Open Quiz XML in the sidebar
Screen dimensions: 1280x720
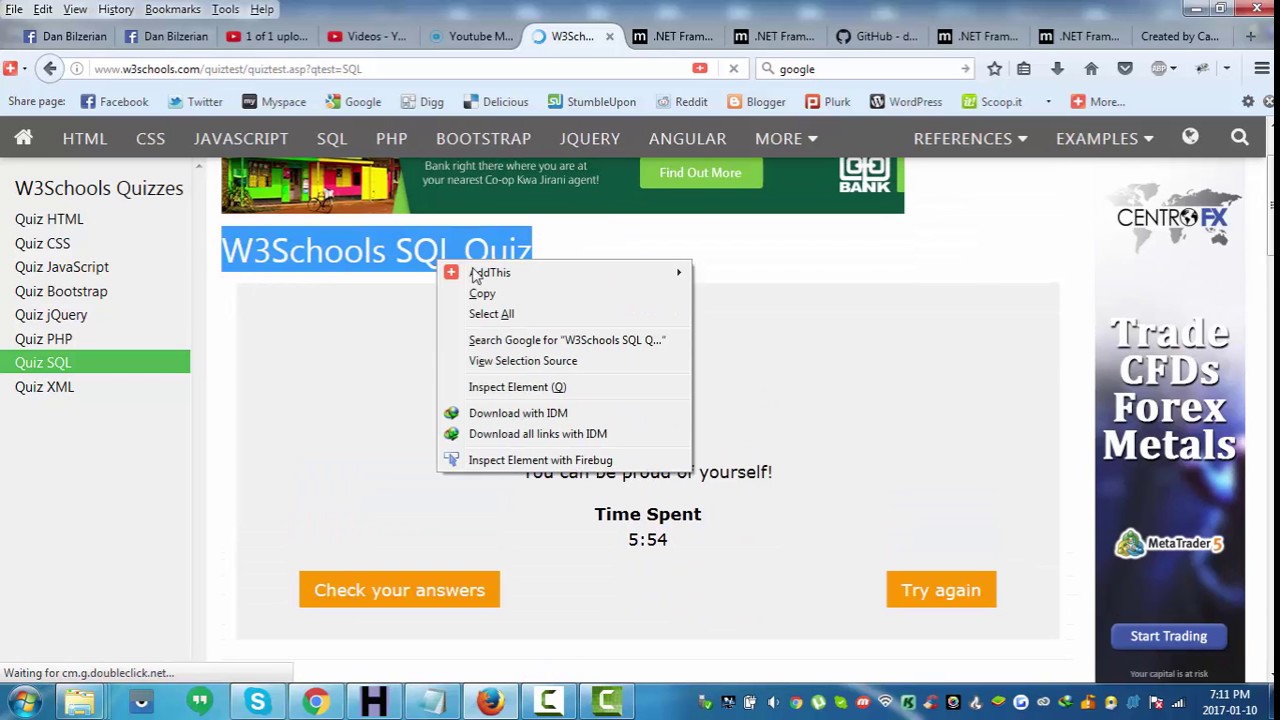tap(44, 387)
